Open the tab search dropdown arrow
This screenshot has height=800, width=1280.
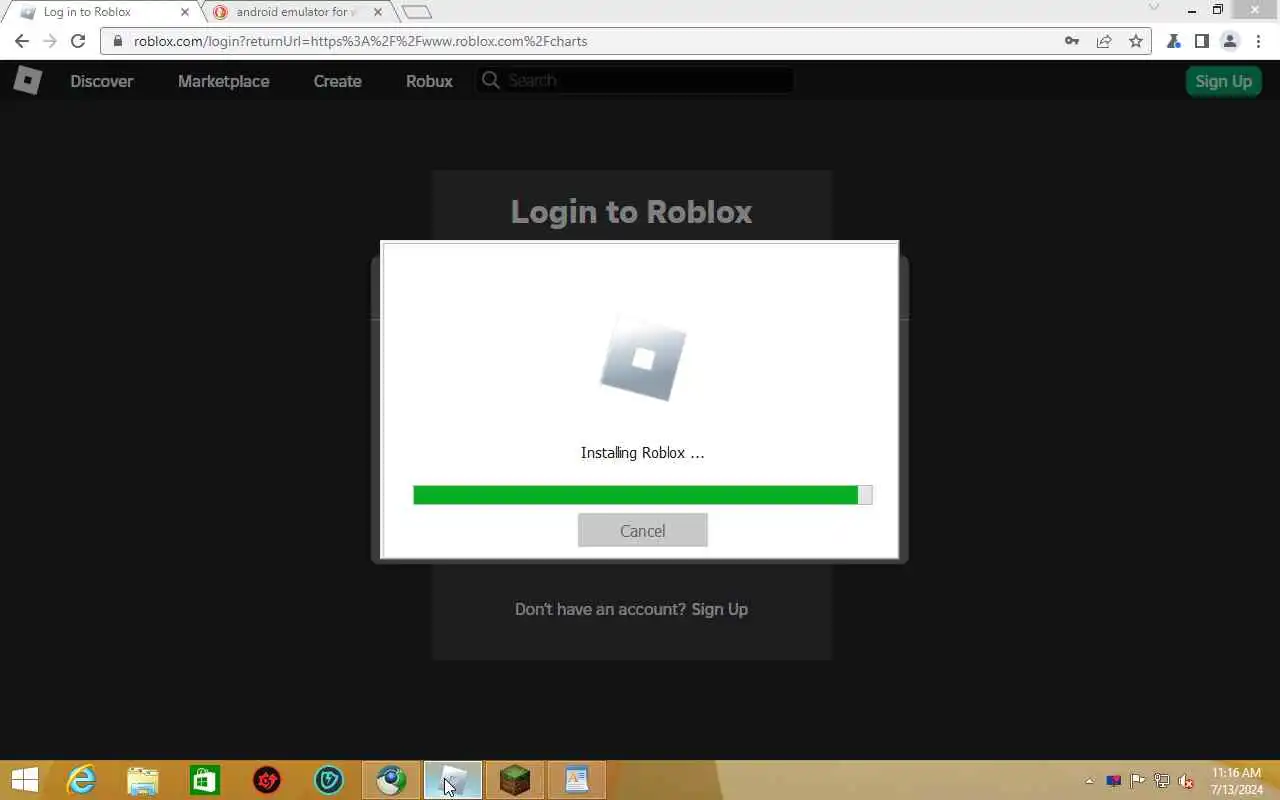coord(1154,8)
